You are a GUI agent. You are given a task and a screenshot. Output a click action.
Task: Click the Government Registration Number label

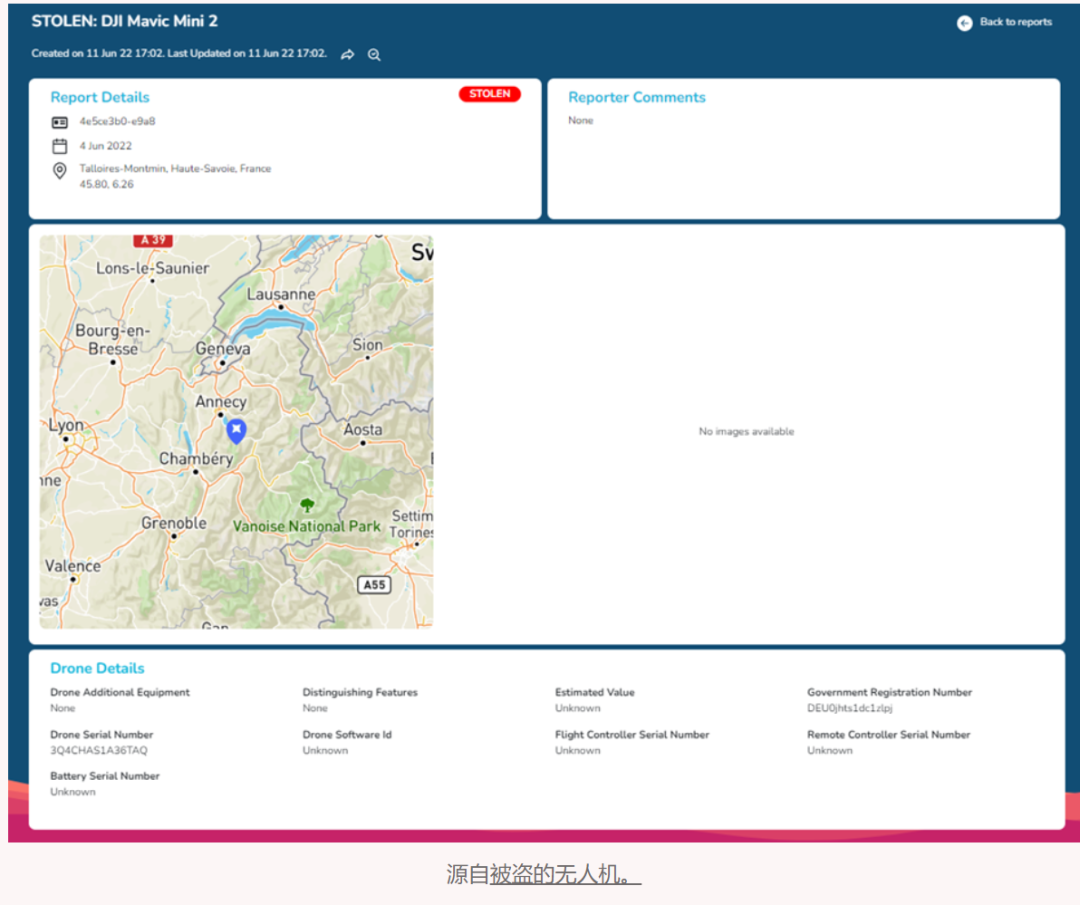889,692
